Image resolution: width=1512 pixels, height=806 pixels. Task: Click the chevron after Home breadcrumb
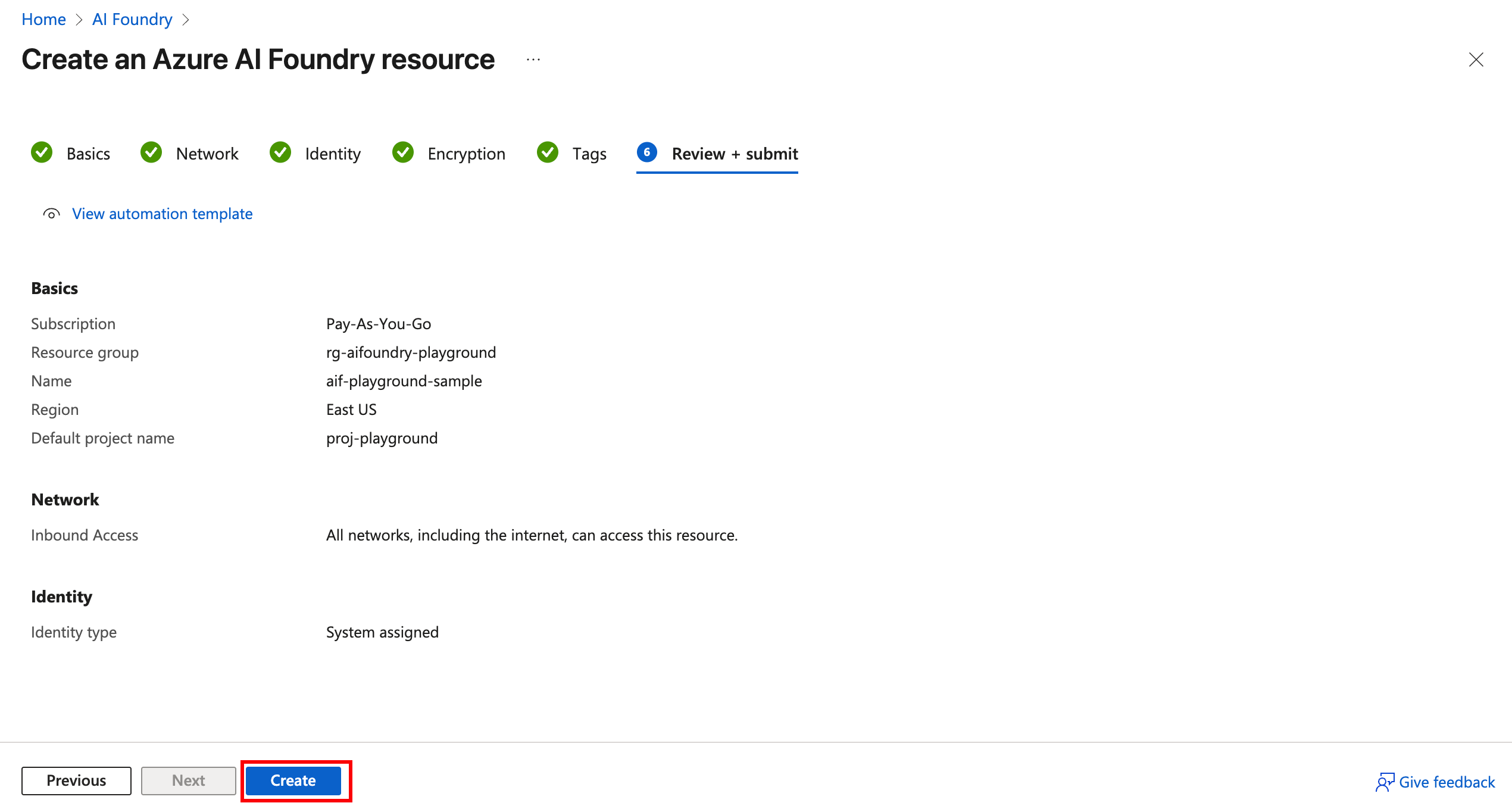pos(79,20)
